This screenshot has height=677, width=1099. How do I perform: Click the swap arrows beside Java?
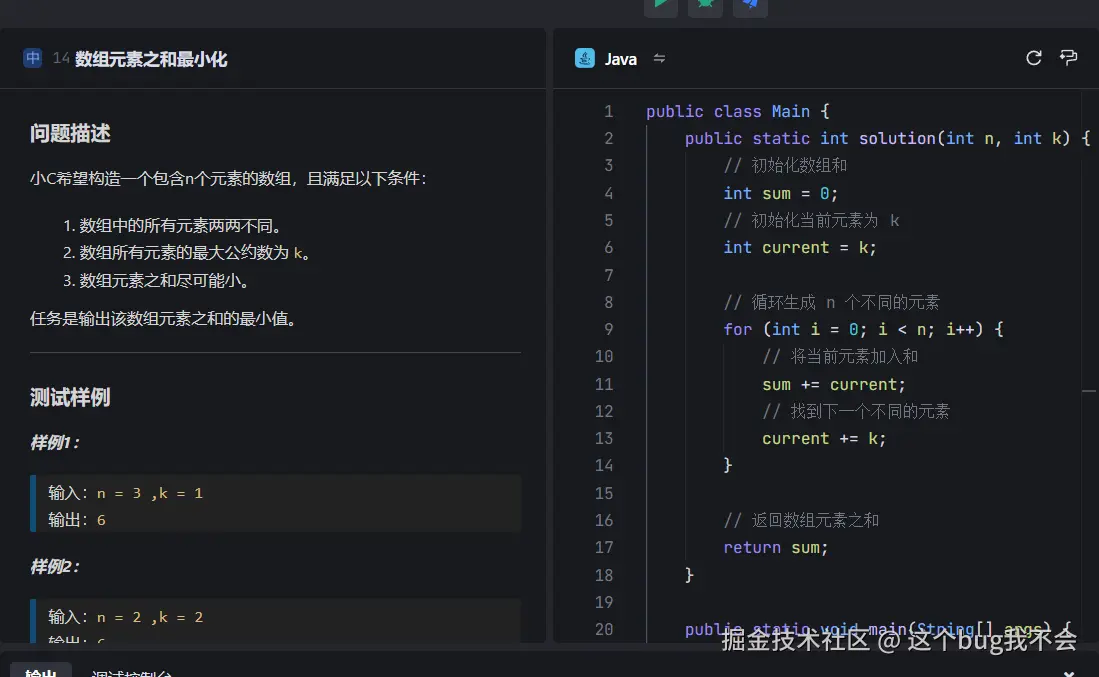[659, 58]
